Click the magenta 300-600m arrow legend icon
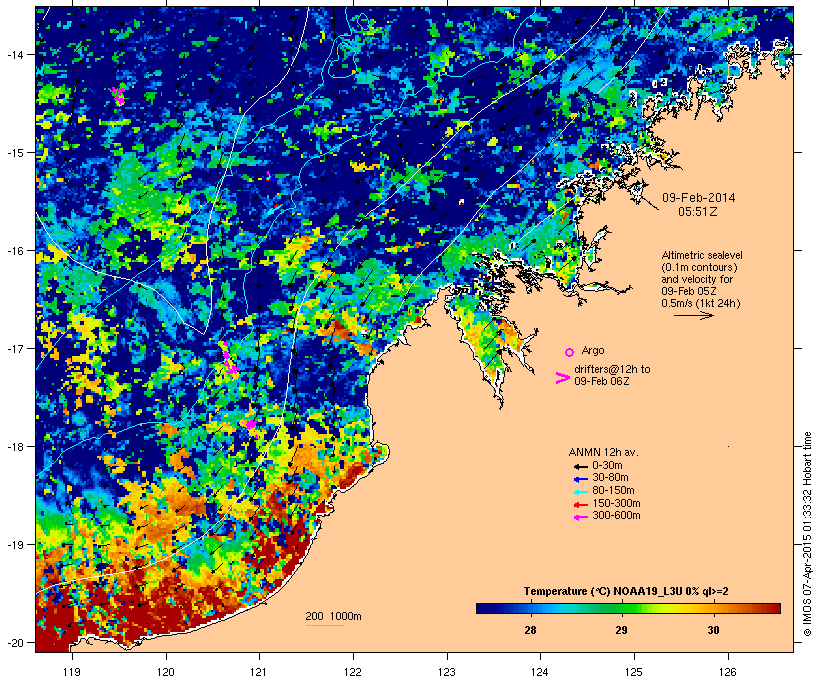Viewport: 820px width, 680px height. 580,517
